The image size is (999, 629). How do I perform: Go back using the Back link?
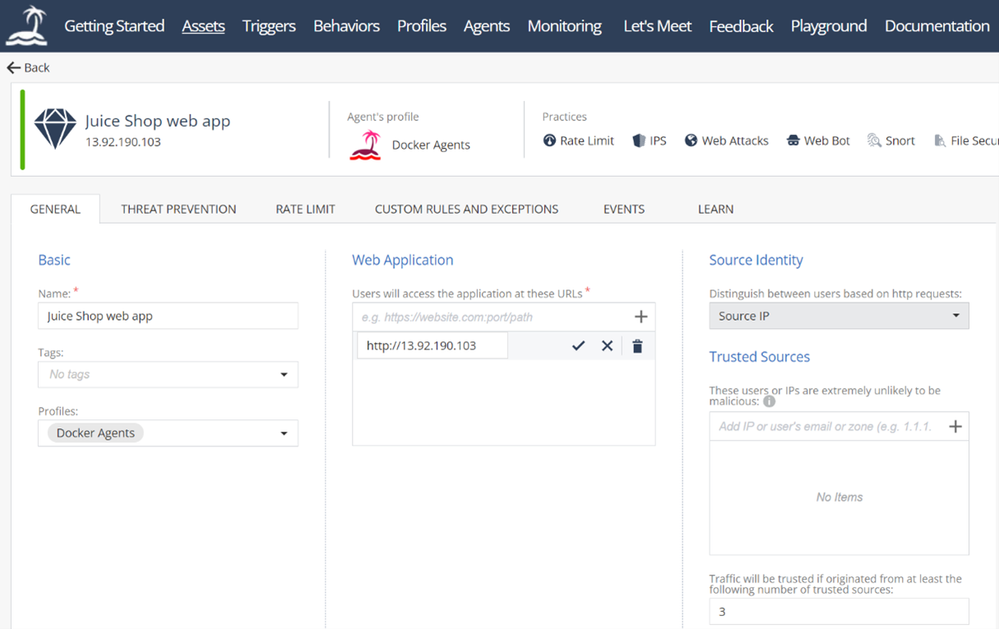28,68
